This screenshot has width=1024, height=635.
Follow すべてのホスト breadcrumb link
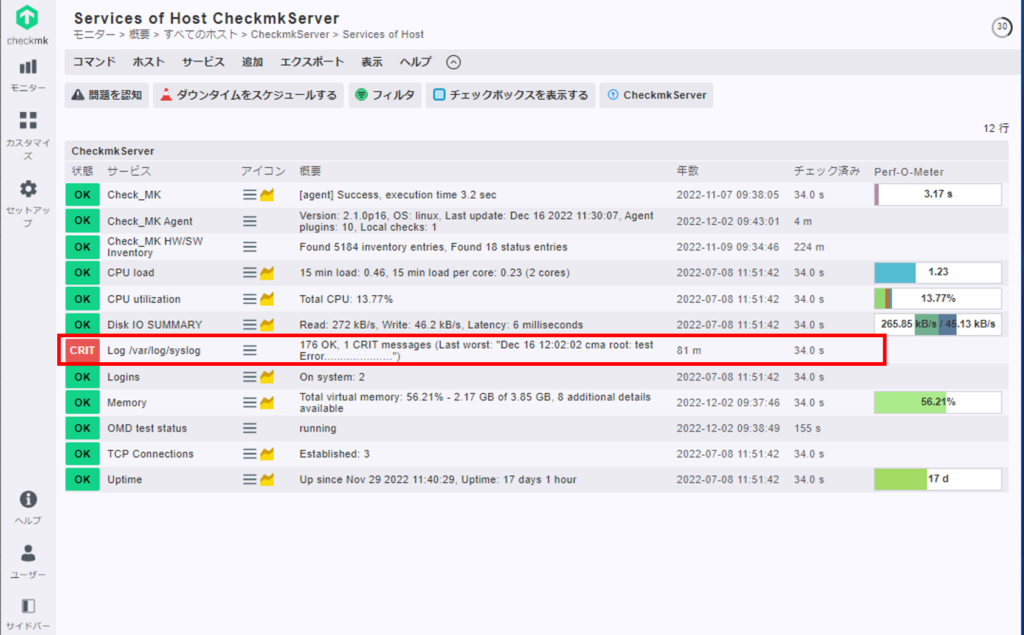click(x=200, y=35)
